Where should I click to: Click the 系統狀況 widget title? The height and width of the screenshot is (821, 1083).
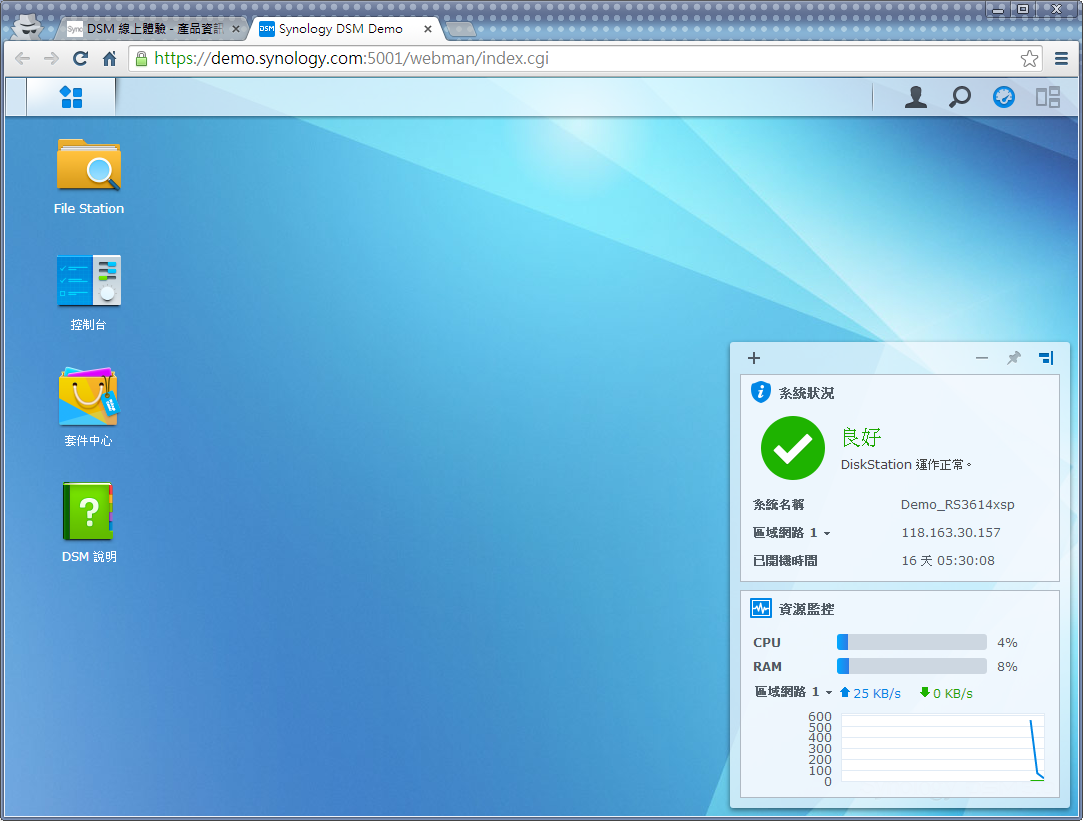[806, 393]
